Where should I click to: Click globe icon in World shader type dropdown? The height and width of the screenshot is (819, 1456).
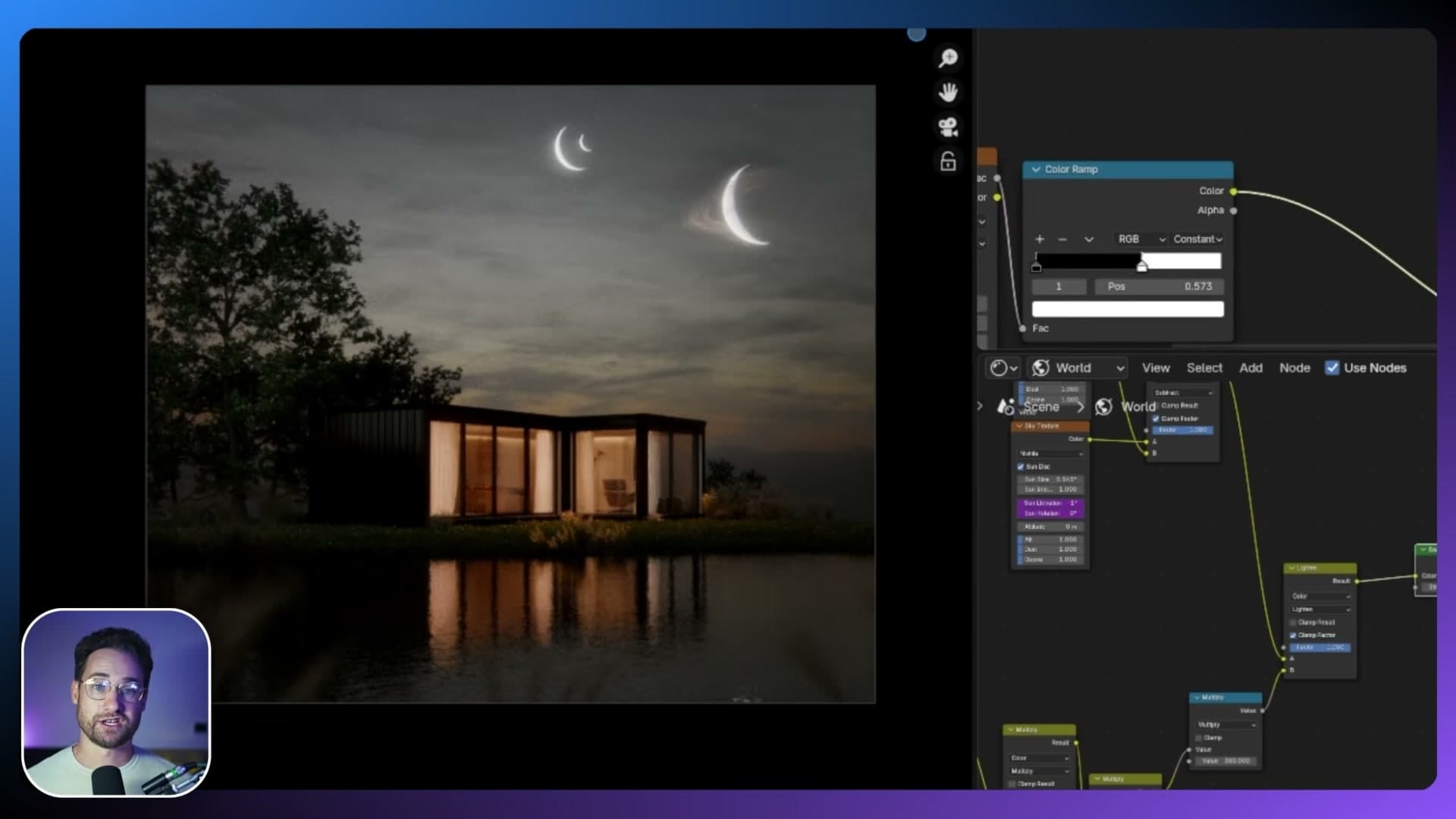(1041, 368)
